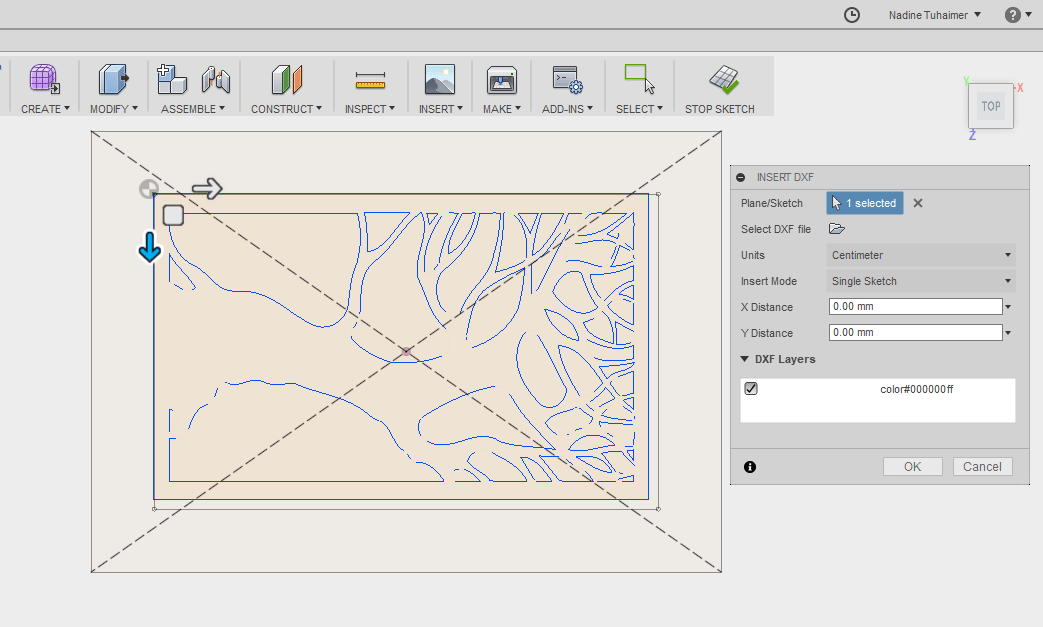Click the Insert image icon
The height and width of the screenshot is (627, 1043).
point(440,80)
